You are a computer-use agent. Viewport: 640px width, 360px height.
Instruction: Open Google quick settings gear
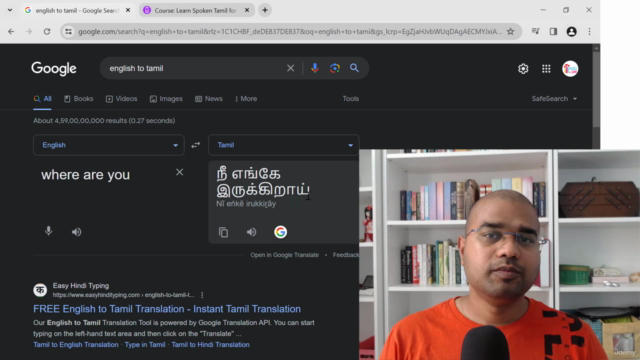(523, 69)
